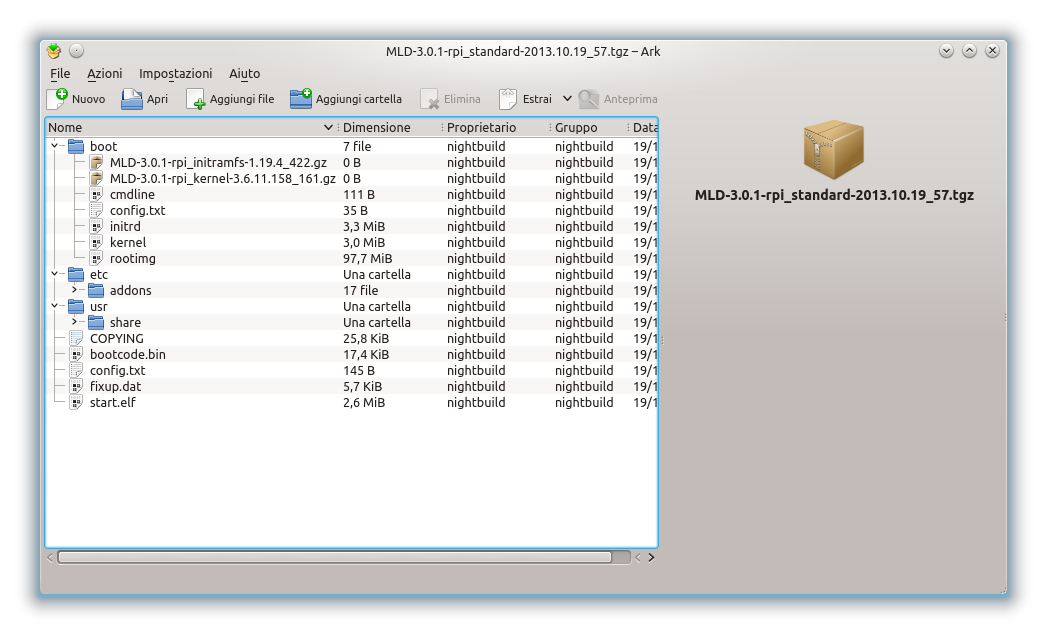Select the initramfs .gz archive icon
The height and width of the screenshot is (634, 1047).
tap(97, 162)
